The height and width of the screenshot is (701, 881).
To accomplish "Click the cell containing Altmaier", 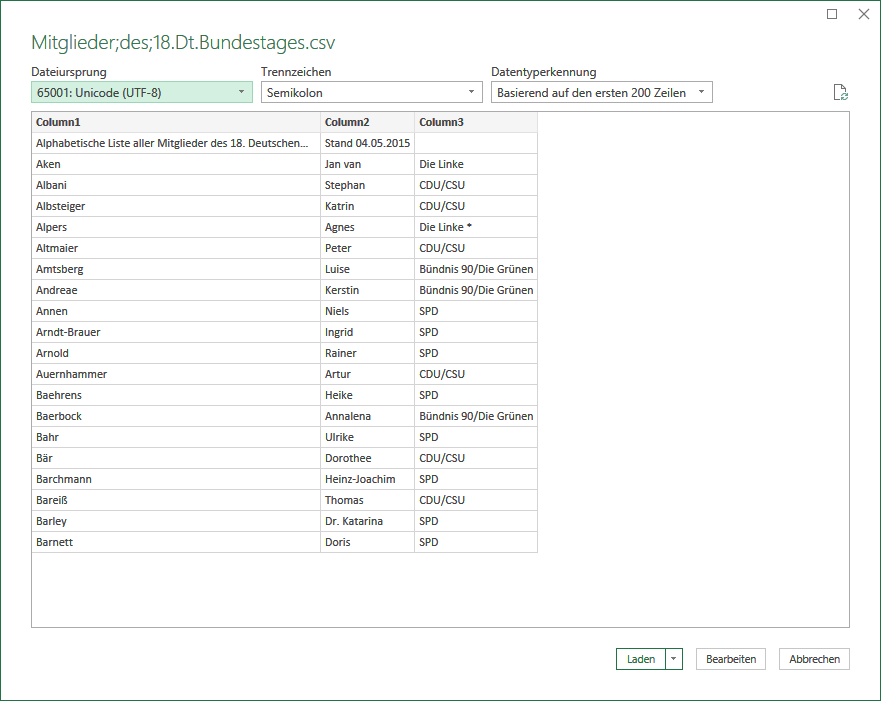I will pyautogui.click(x=176, y=248).
